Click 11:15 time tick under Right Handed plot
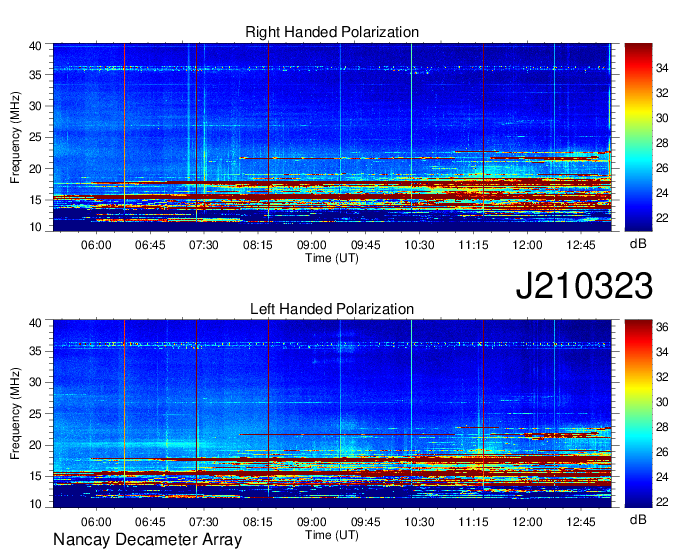Screen dimensions: 680x552 474,245
